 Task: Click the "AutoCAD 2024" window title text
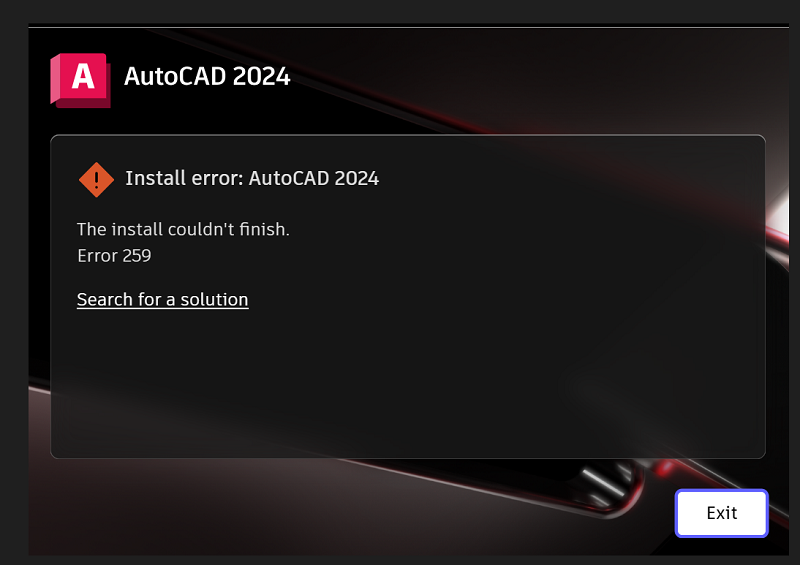click(207, 77)
